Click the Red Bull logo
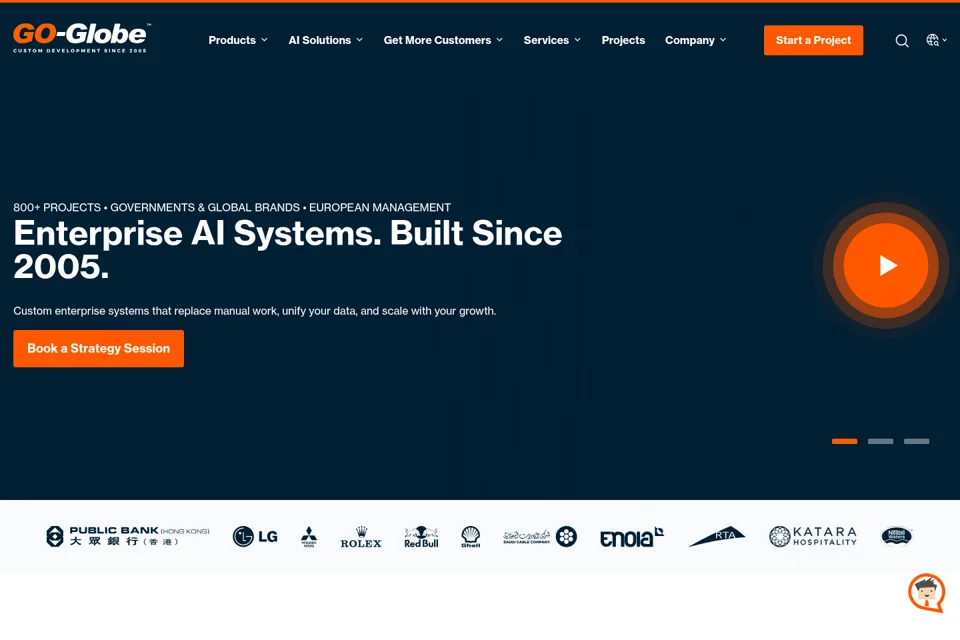The height and width of the screenshot is (640, 960). point(421,536)
